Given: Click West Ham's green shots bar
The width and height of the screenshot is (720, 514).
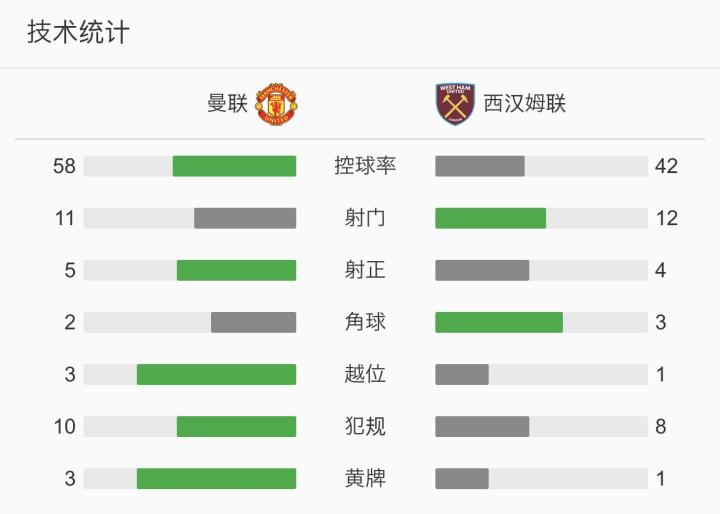Looking at the screenshot, I should pyautogui.click(x=491, y=218).
